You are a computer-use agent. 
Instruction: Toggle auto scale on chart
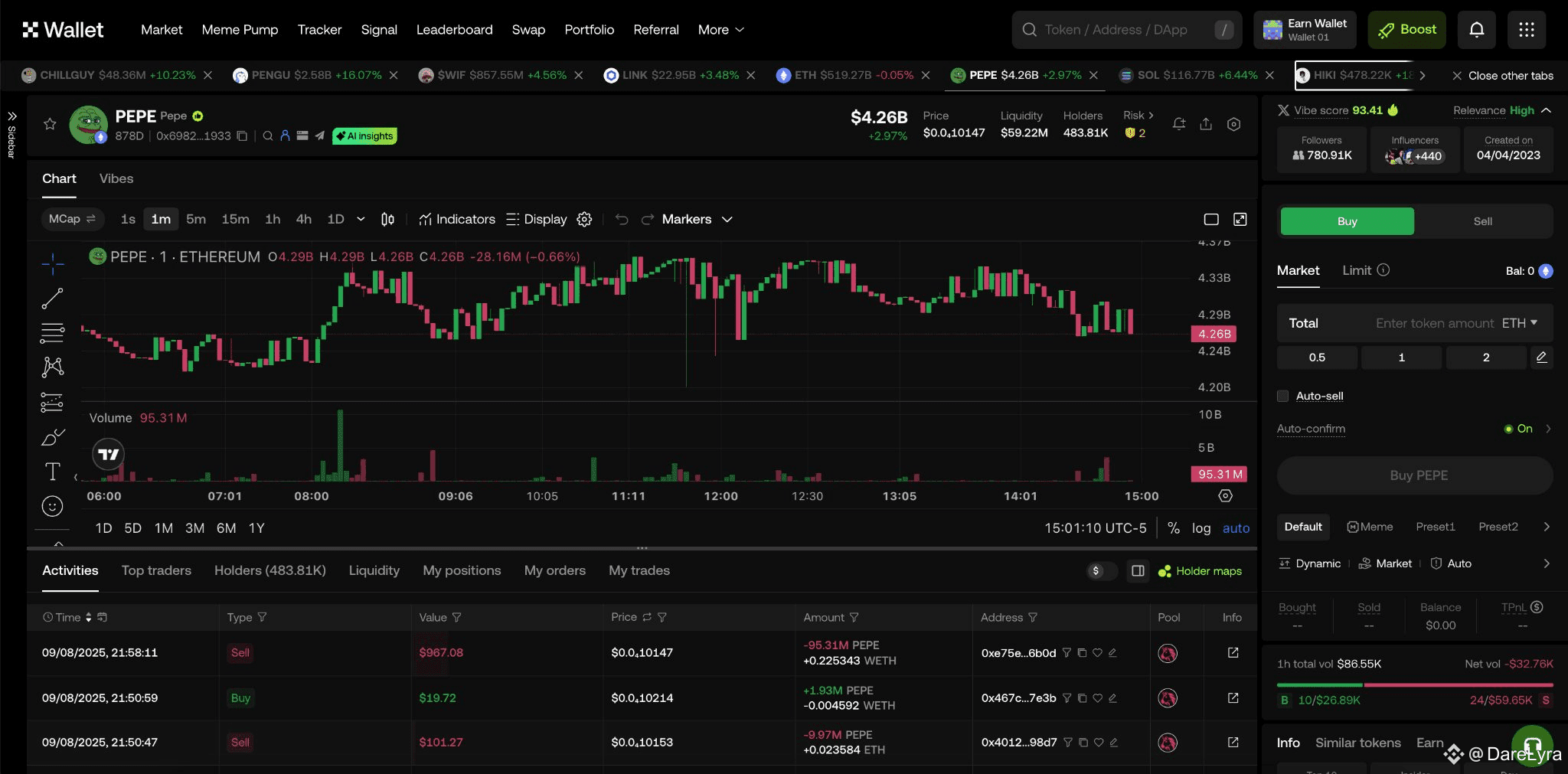coord(1236,528)
